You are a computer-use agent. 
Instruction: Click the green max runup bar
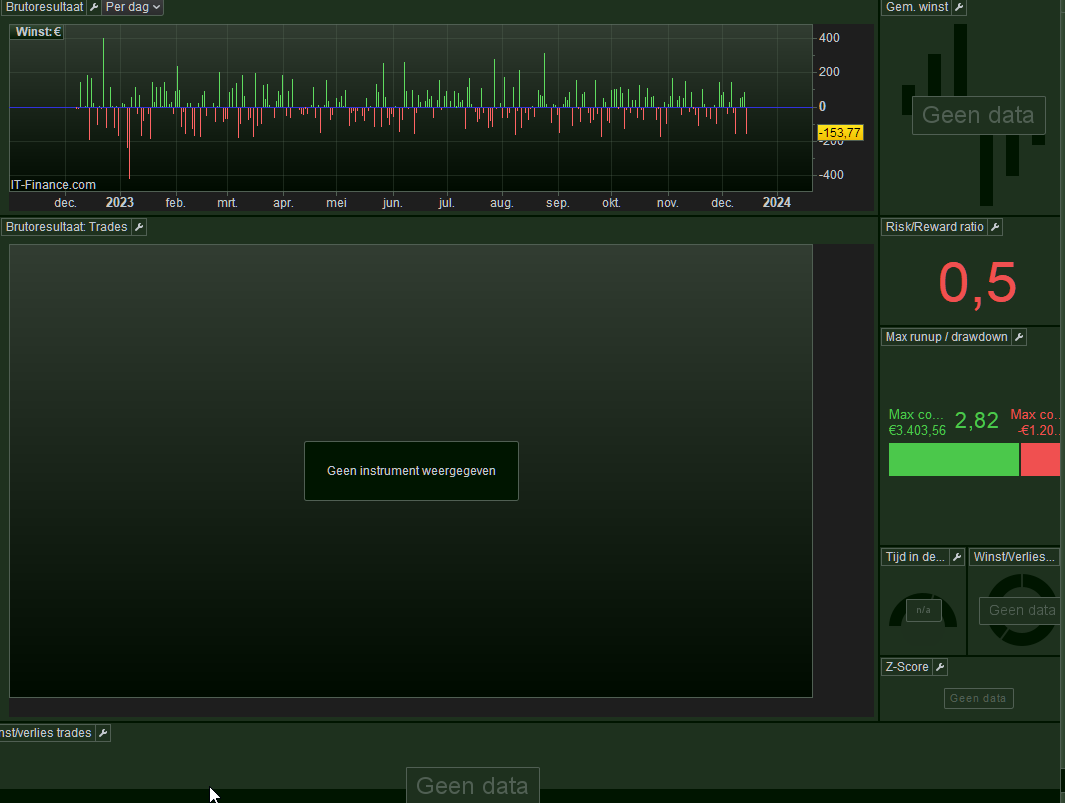pyautogui.click(x=953, y=460)
